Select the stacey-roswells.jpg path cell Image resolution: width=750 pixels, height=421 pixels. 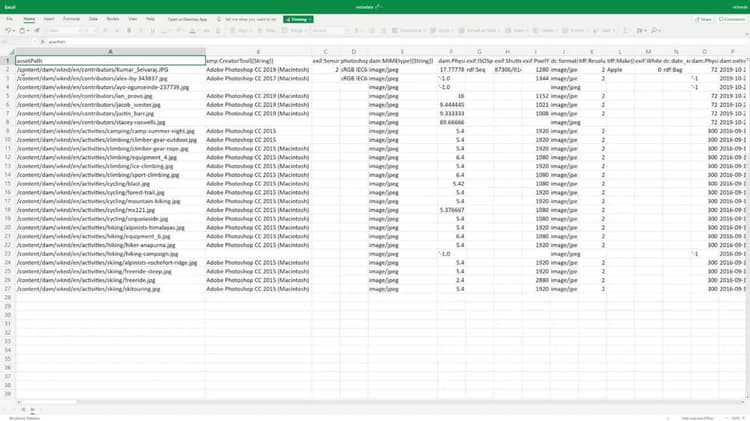[x=110, y=122]
